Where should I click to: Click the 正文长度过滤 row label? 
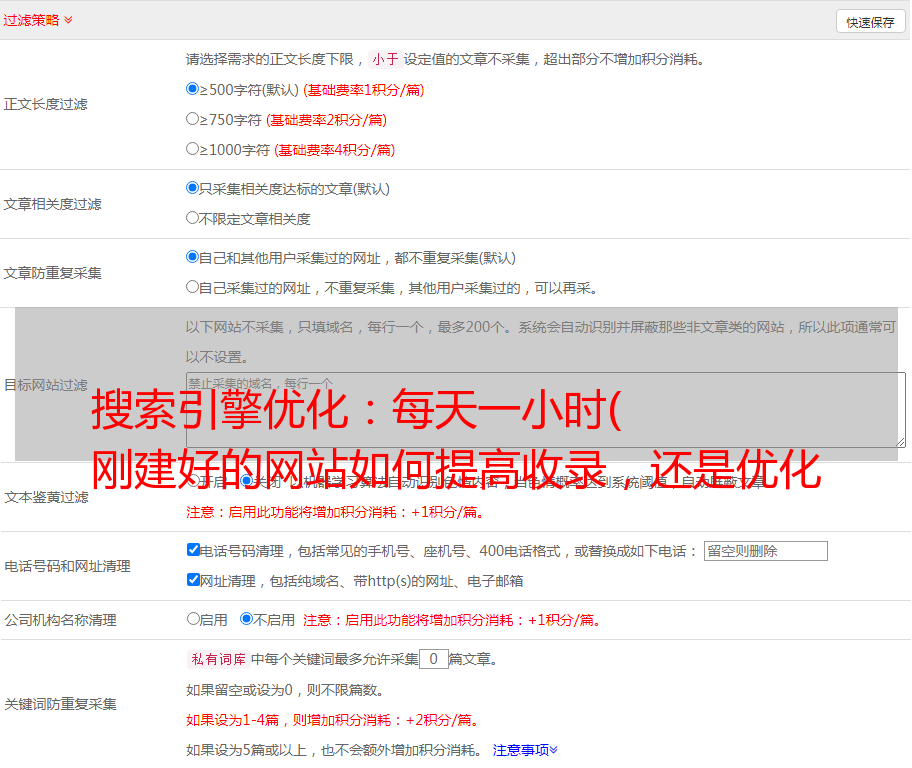[x=45, y=104]
